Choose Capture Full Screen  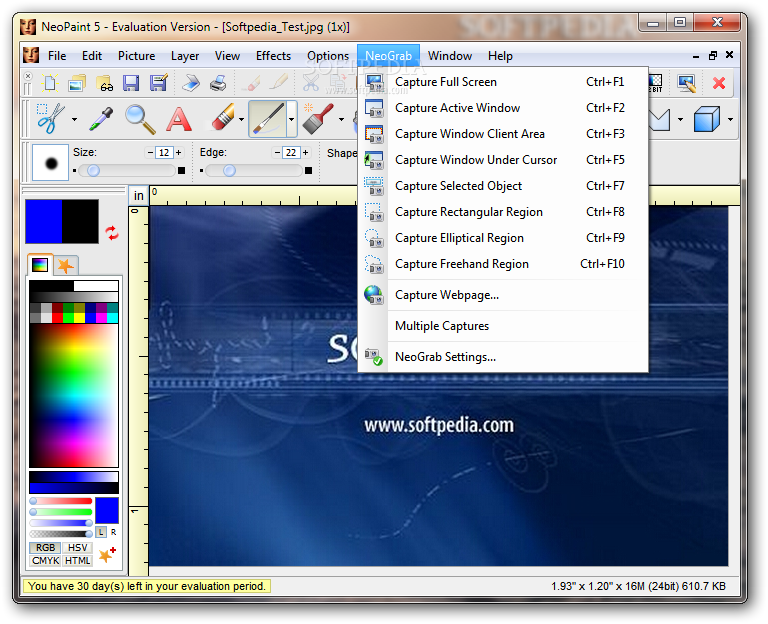point(503,82)
